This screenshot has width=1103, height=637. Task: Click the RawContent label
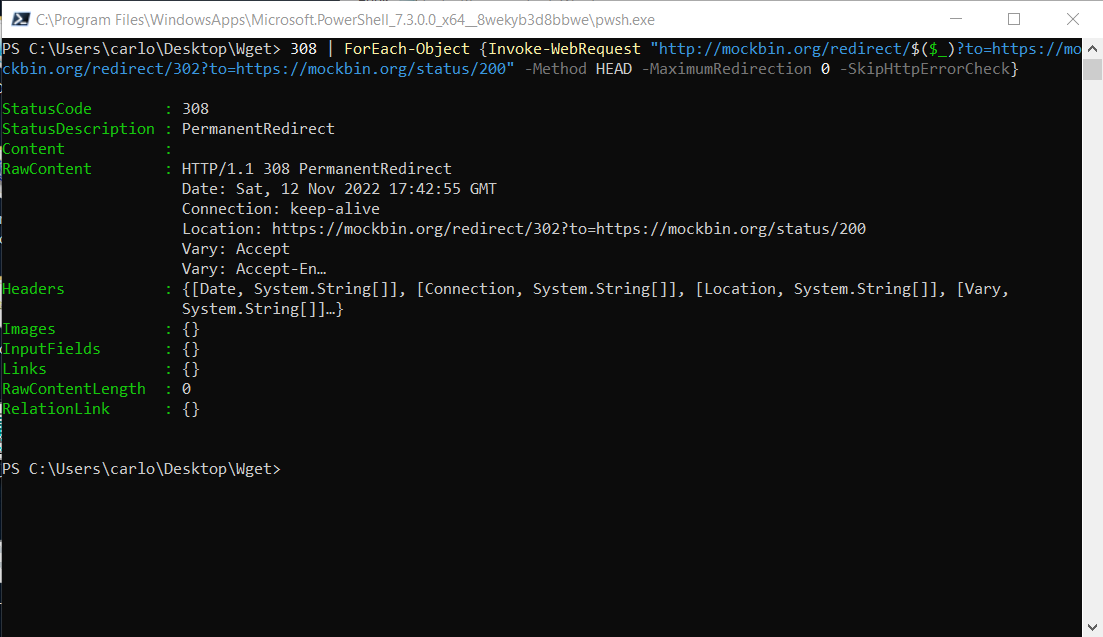46,169
